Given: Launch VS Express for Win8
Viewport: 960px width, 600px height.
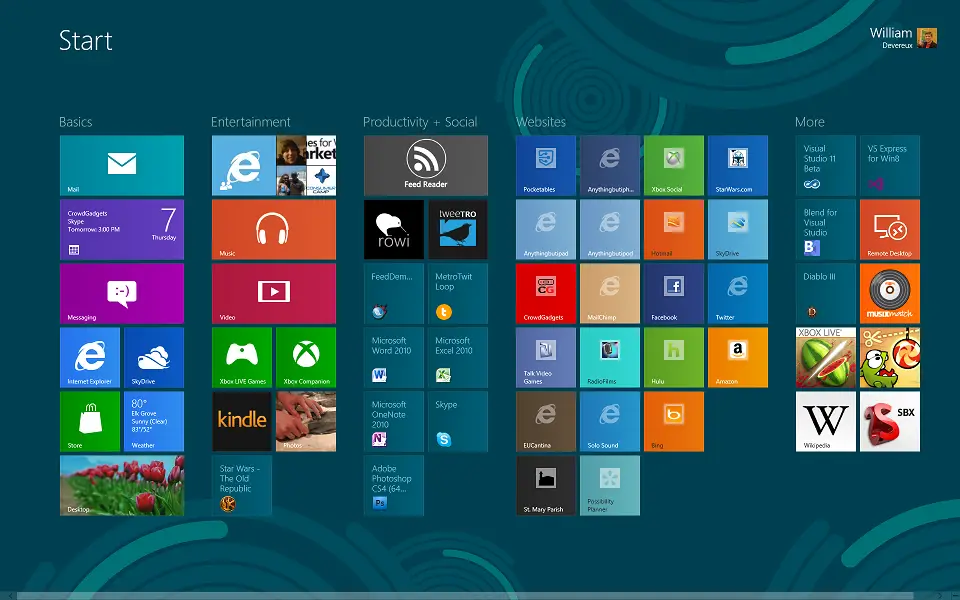Looking at the screenshot, I should point(890,165).
